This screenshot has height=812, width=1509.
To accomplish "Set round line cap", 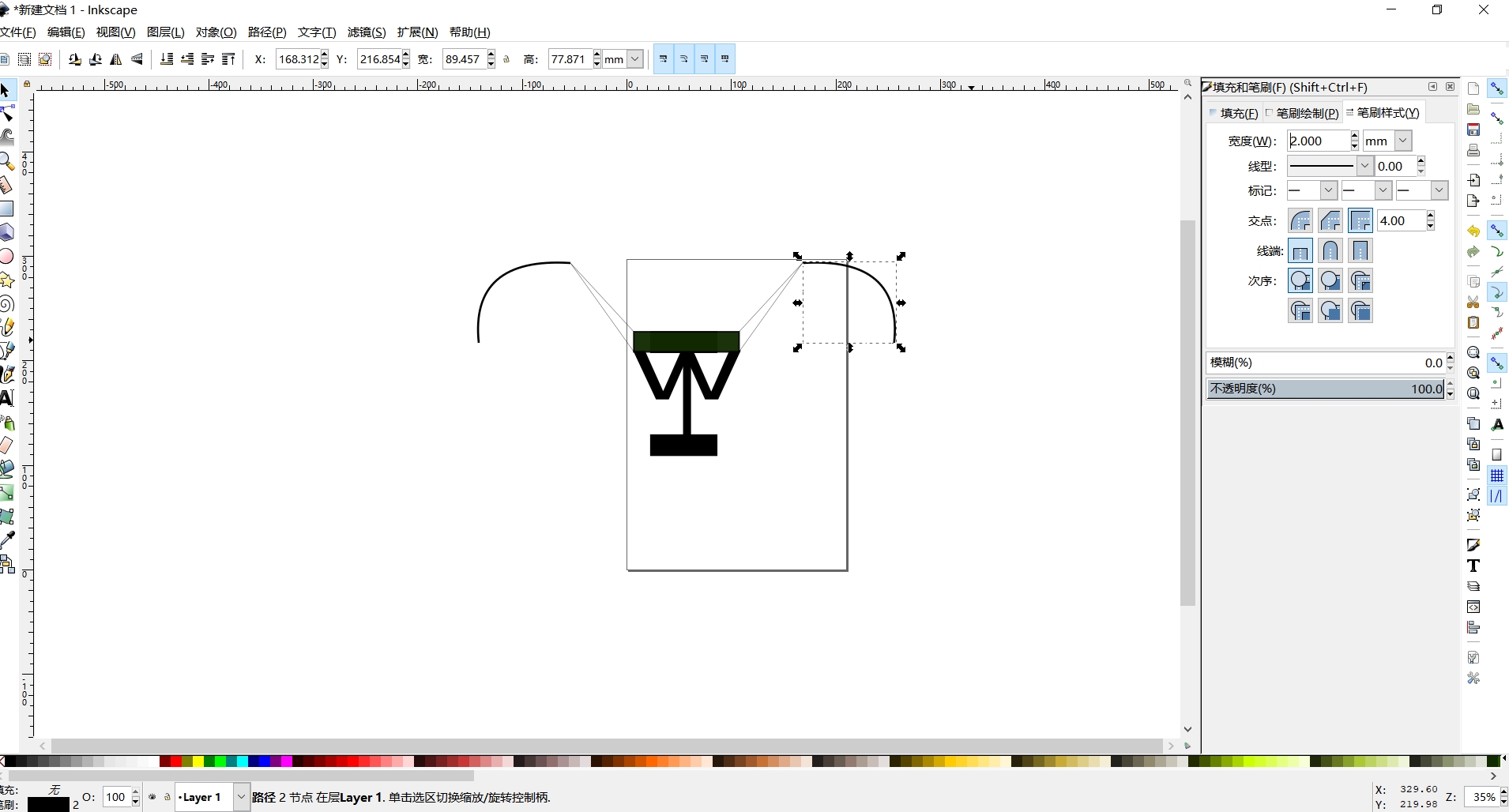I will (x=1330, y=251).
